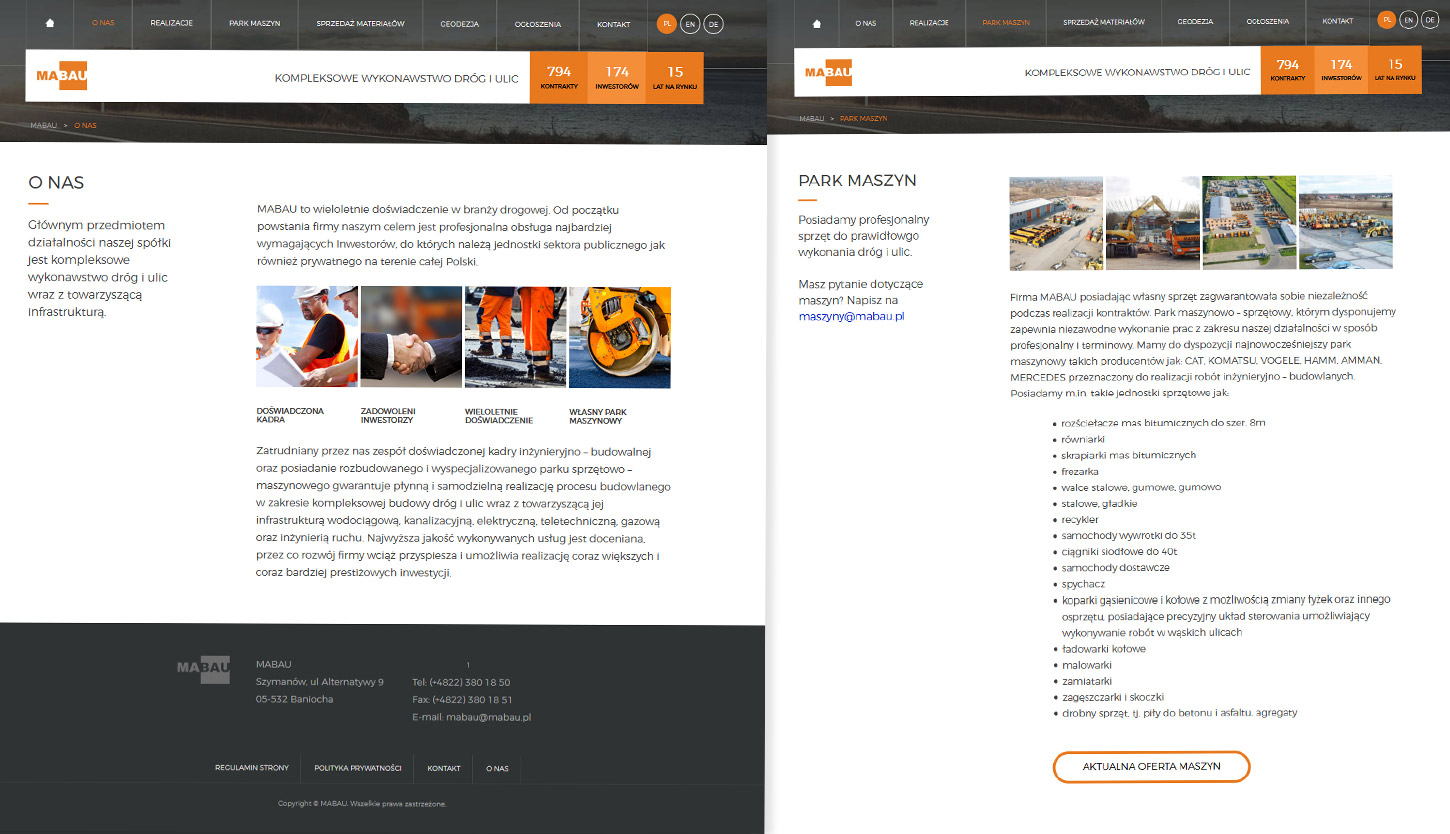Open Realizacje menu on left page
1450x834 pixels.
(171, 23)
